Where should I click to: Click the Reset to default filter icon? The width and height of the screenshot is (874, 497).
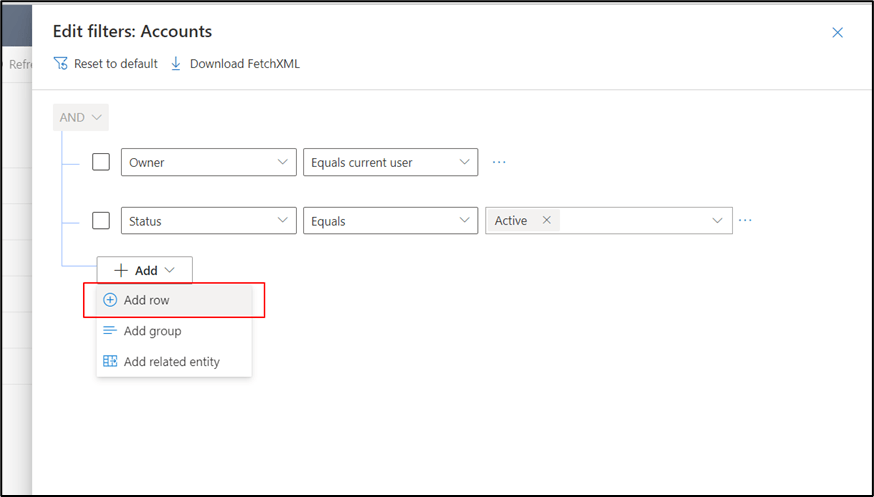(60, 64)
